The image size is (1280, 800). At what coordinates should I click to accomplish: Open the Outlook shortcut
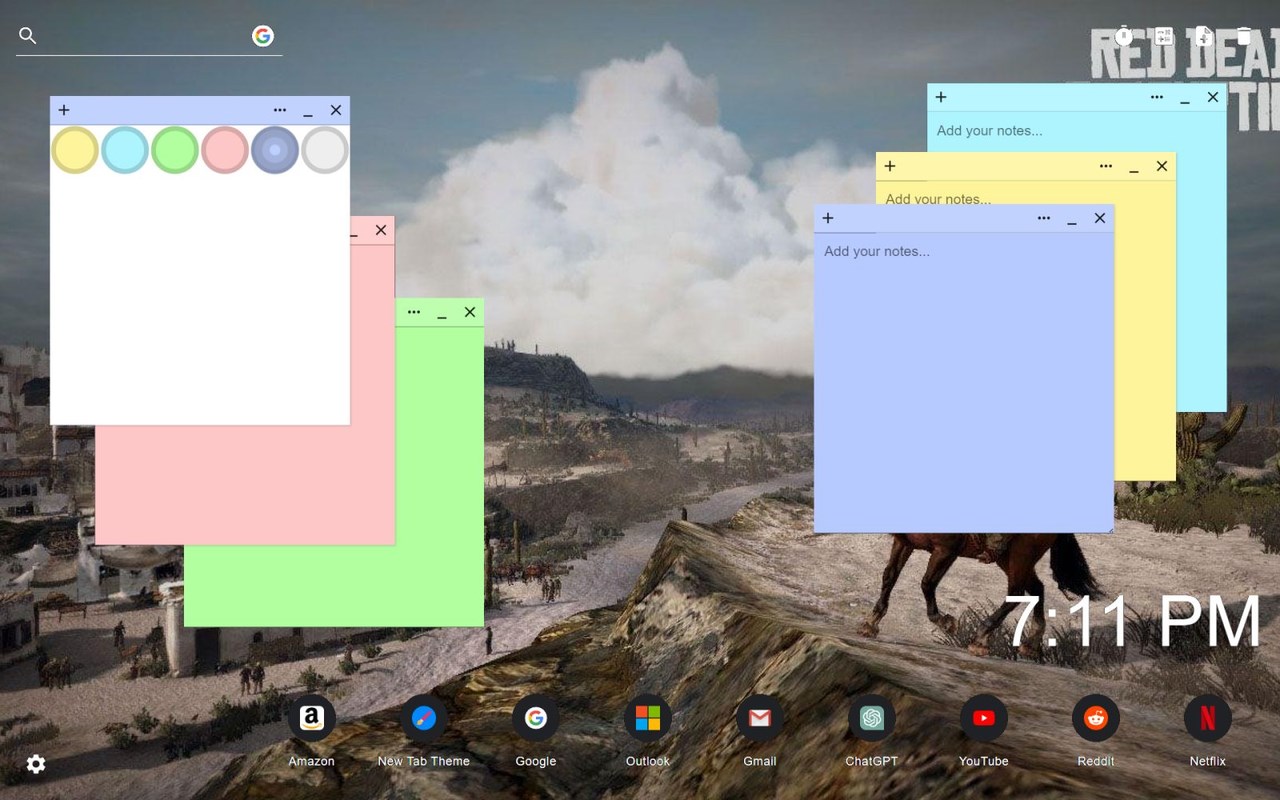tap(648, 718)
